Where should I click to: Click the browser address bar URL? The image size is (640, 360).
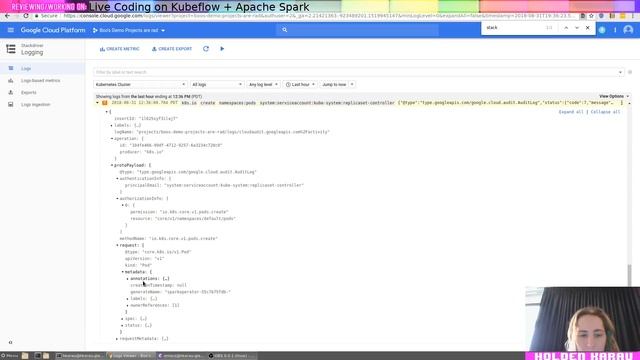click(x=318, y=16)
